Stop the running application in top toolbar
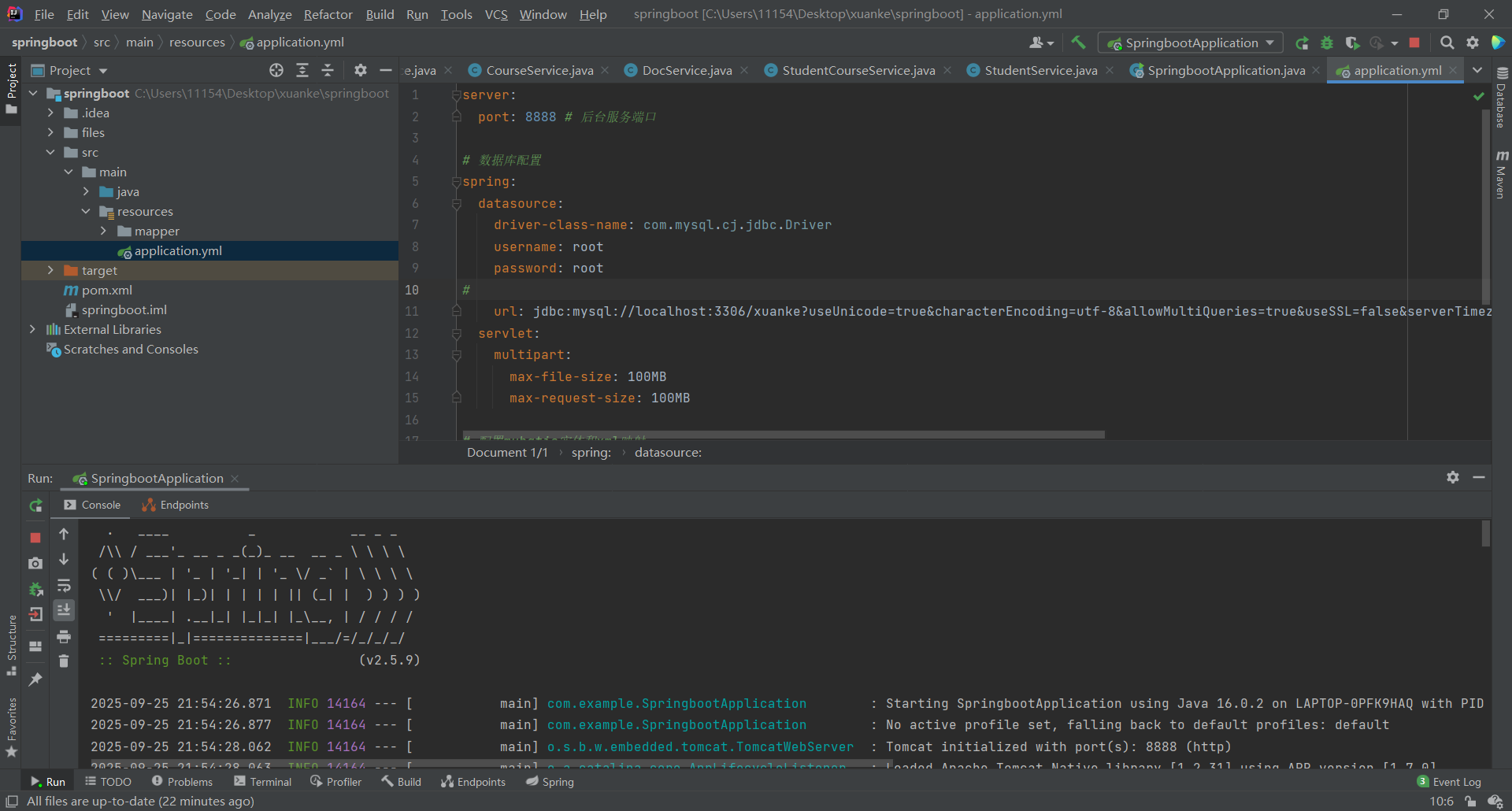This screenshot has width=1512, height=811. 1414,43
